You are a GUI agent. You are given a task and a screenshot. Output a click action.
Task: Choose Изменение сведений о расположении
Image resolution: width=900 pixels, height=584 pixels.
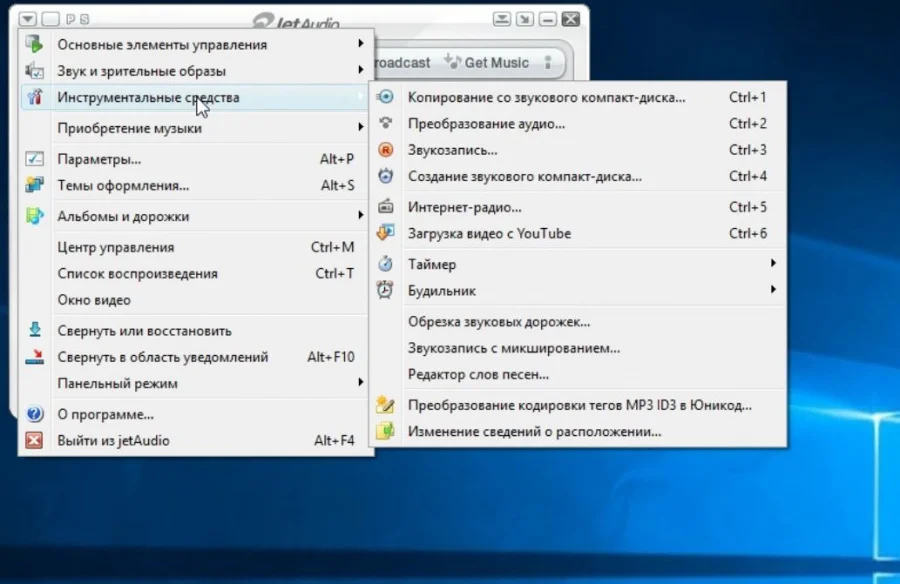(x=578, y=432)
